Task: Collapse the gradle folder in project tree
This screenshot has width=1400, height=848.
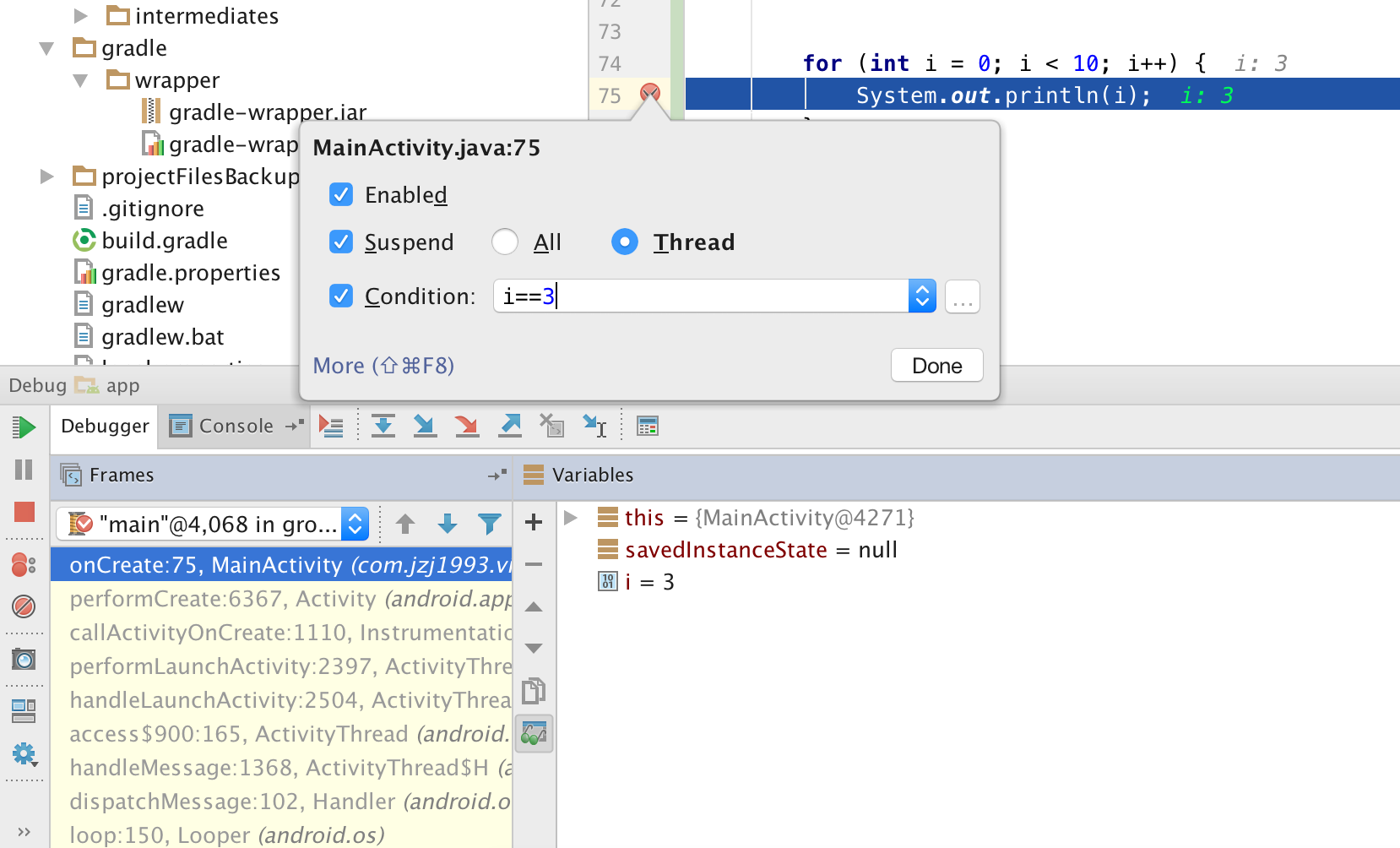Action: tap(47, 48)
